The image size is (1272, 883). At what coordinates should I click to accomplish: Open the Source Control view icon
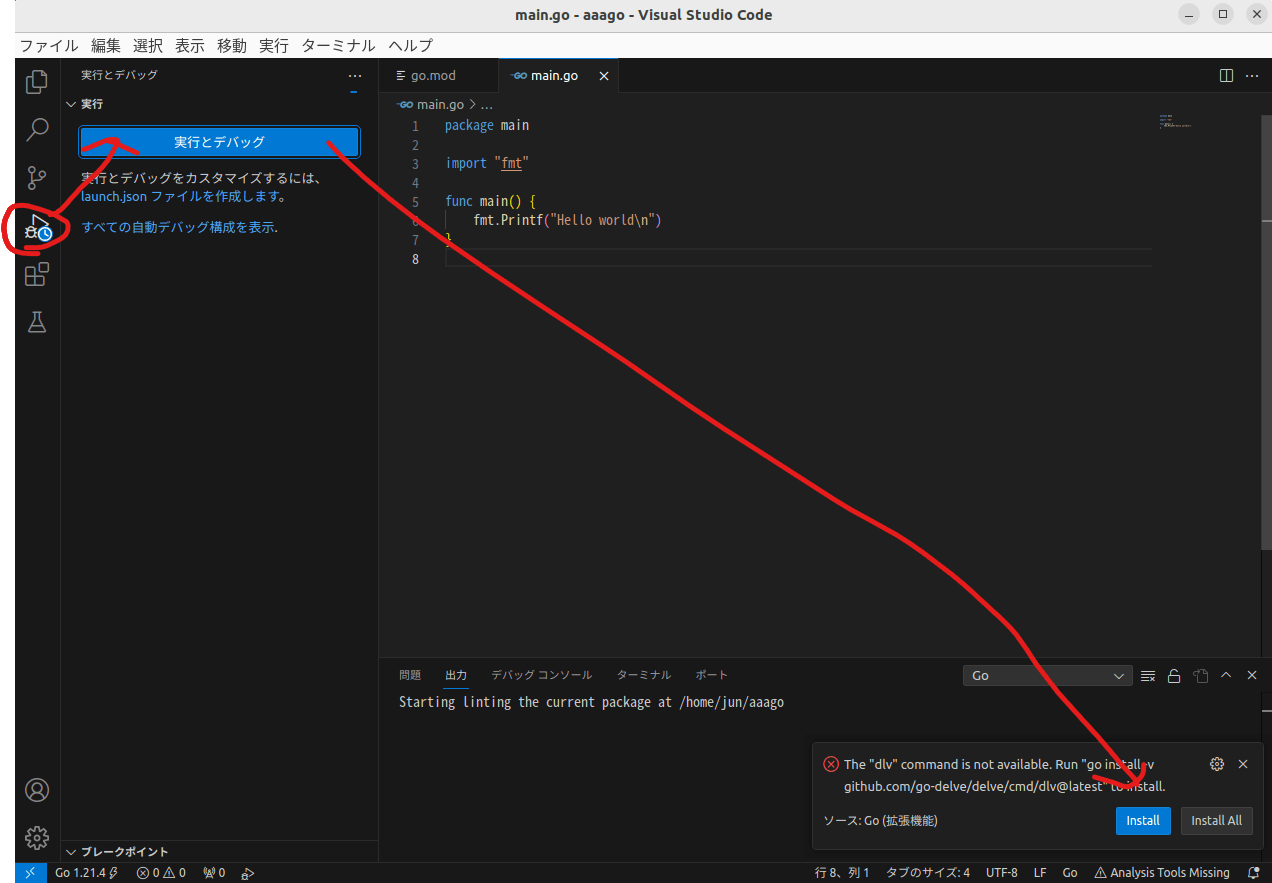click(37, 177)
